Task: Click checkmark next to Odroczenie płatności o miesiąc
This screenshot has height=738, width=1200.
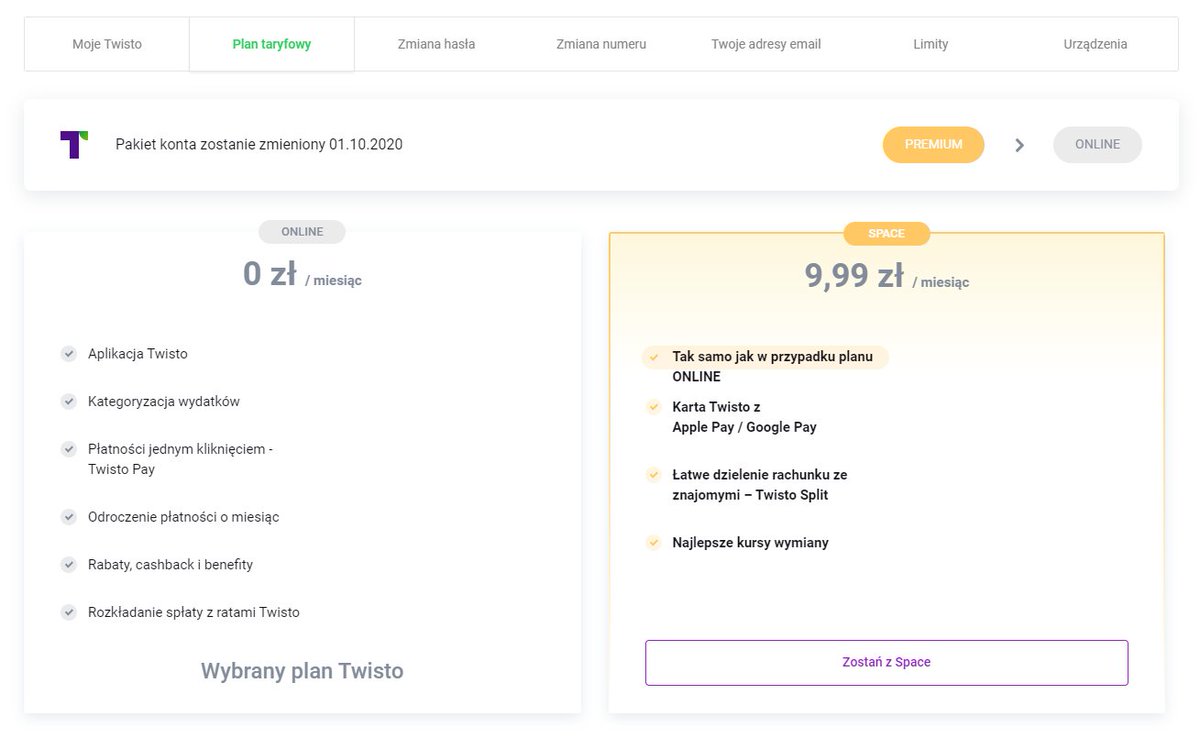Action: tap(68, 517)
